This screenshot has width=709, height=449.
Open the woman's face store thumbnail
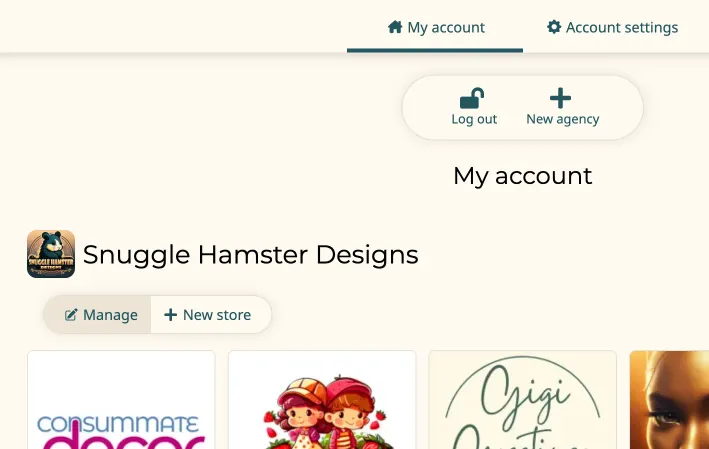click(x=669, y=400)
